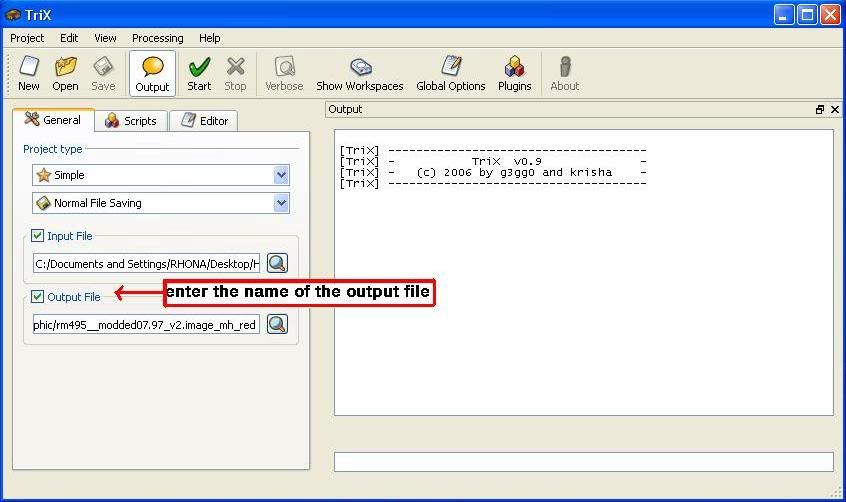Click the TriX title bar app icon
This screenshot has width=846, height=502.
12,15
